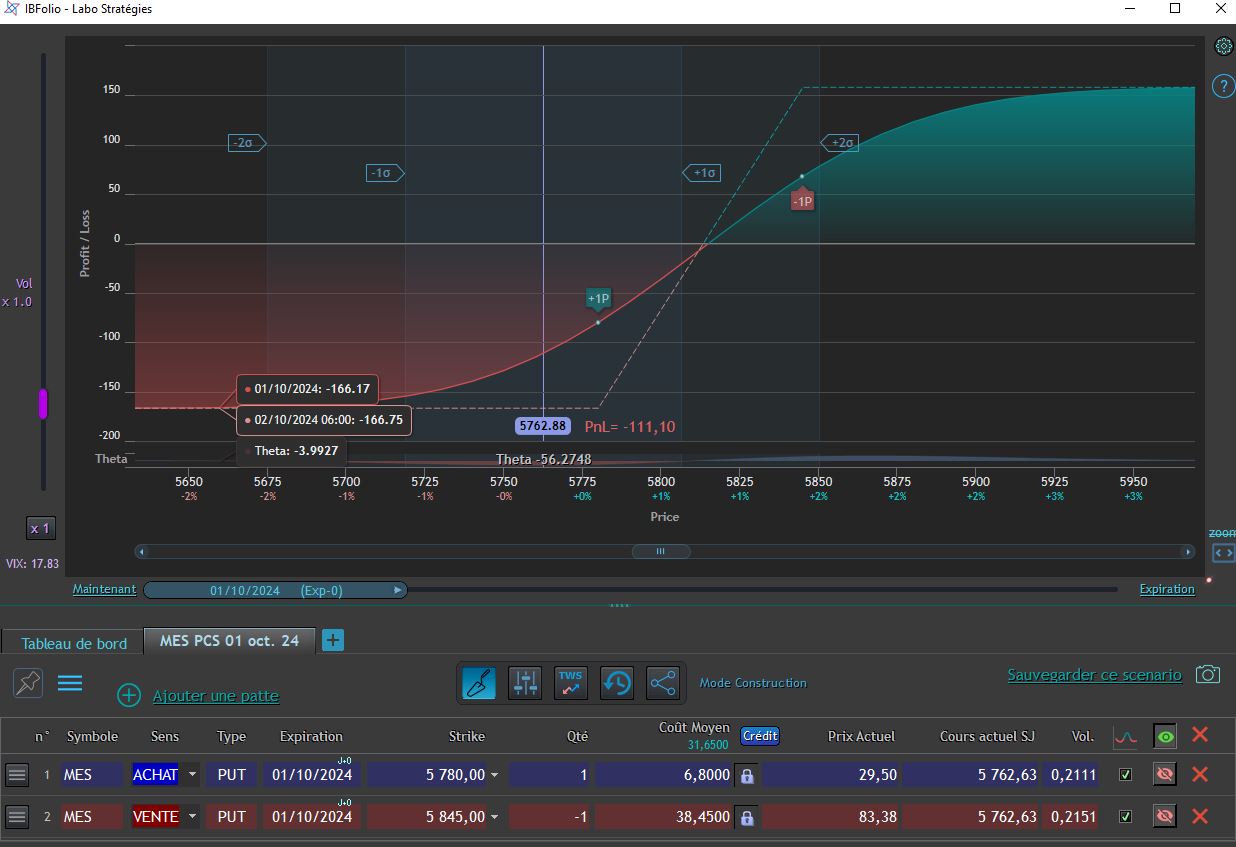
Task: Pin the strategy with pushpin icon
Action: 28,683
